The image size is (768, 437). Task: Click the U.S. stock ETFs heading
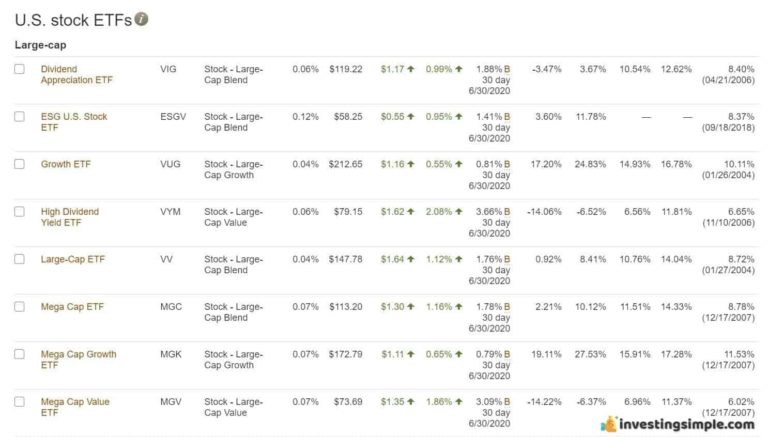pyautogui.click(x=73, y=20)
